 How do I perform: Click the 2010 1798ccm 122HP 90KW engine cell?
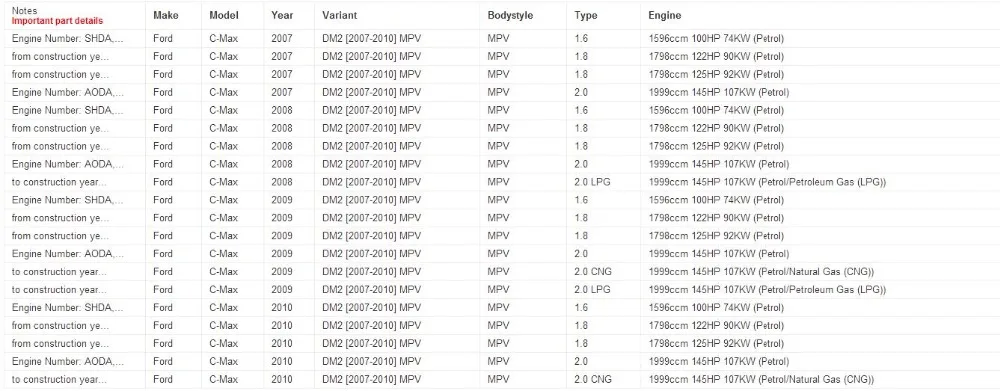[x=716, y=325]
